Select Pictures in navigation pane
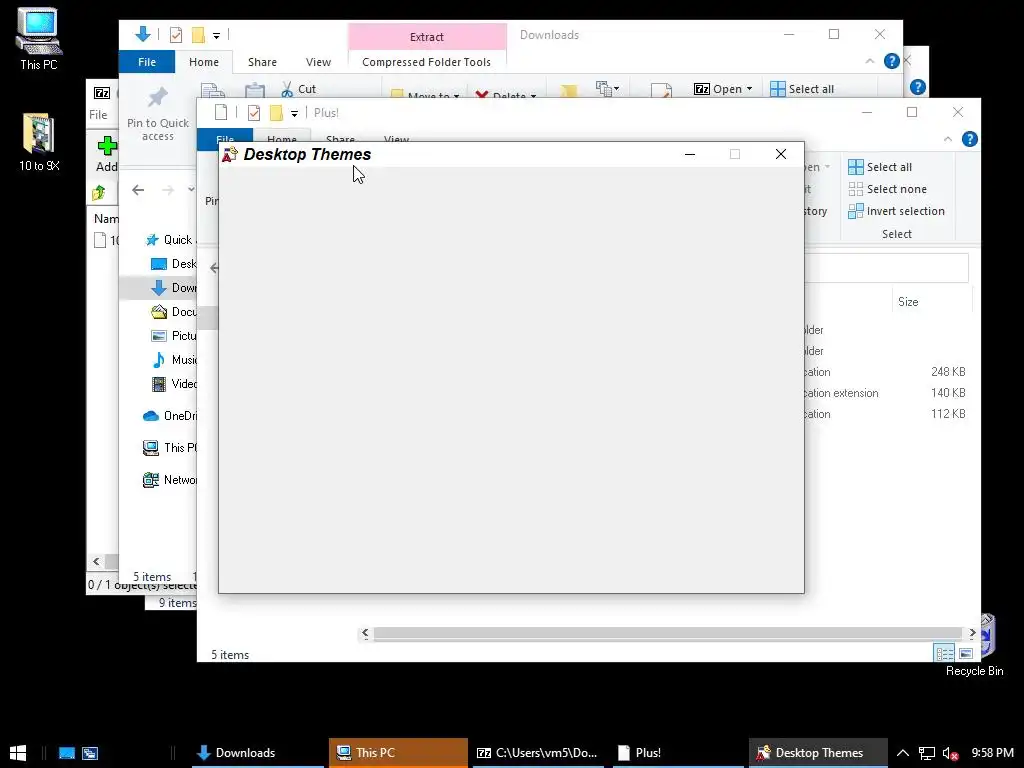1024x768 pixels. point(173,336)
